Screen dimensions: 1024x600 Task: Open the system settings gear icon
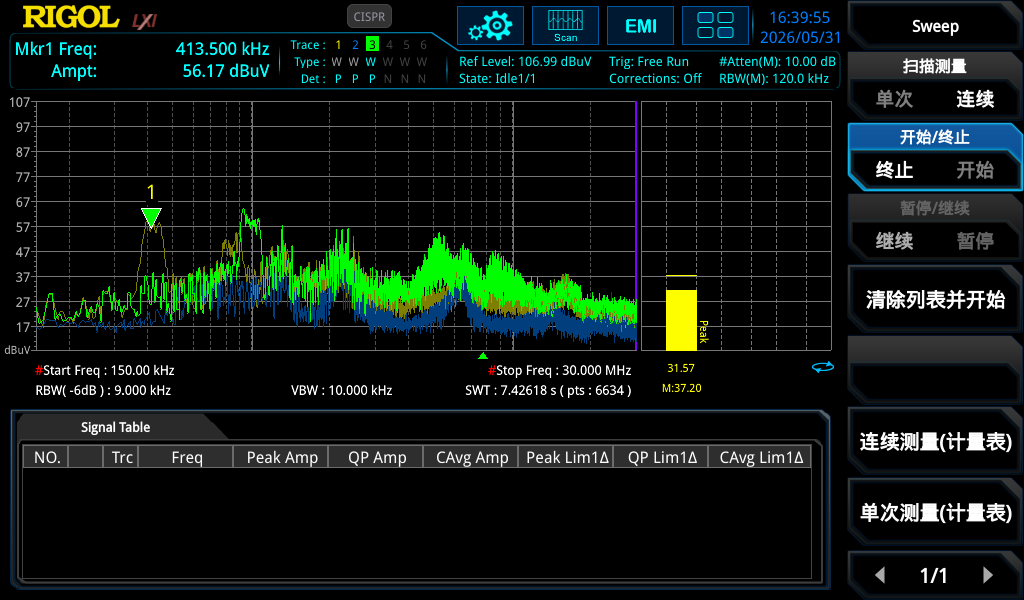490,26
